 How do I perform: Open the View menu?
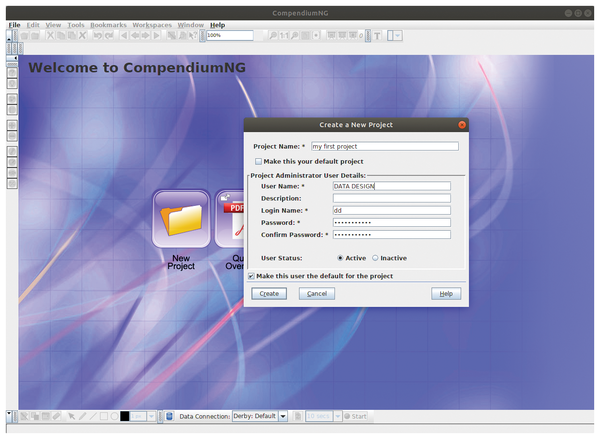53,25
